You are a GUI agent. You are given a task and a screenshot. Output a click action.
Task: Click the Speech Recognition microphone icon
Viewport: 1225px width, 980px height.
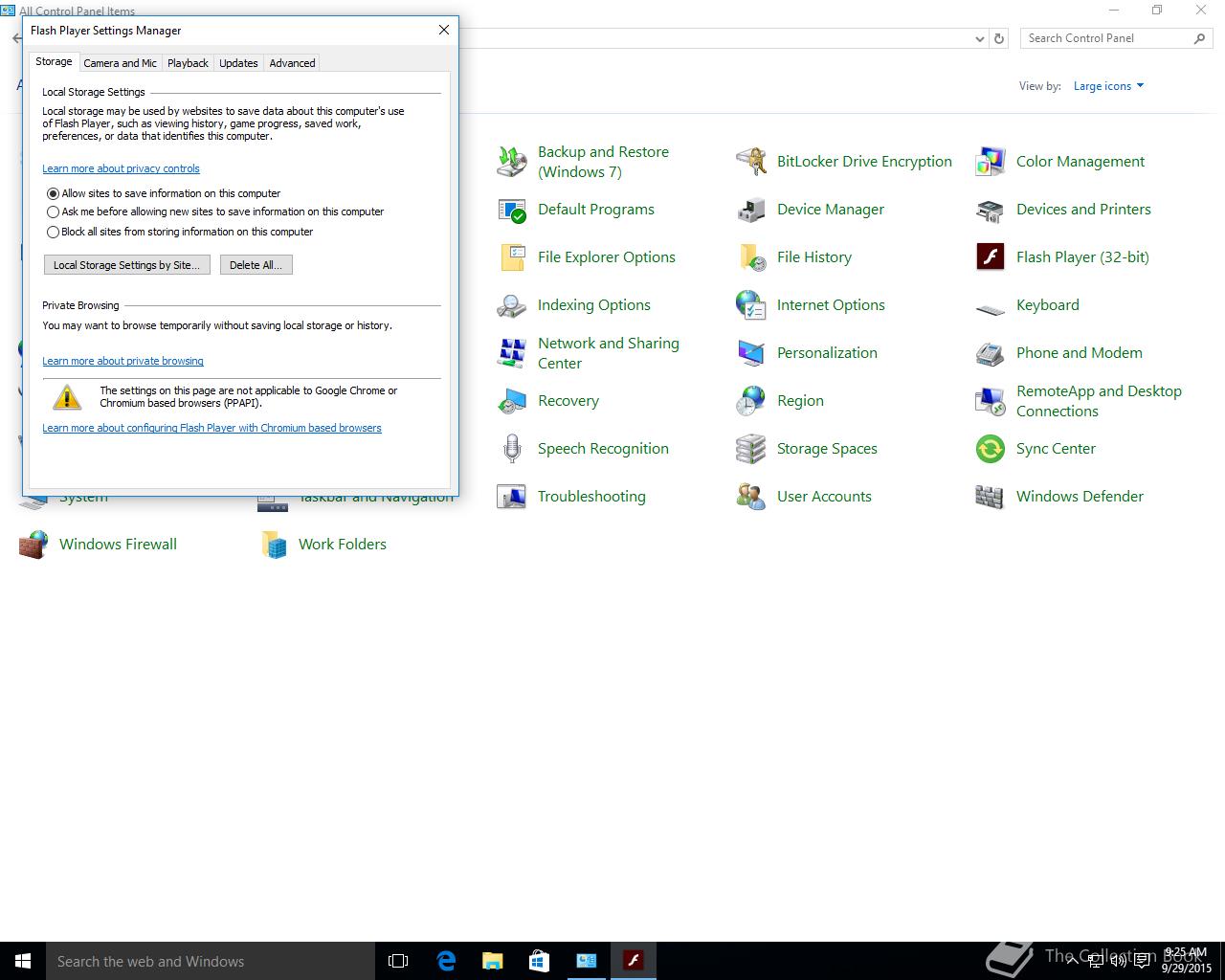(511, 449)
